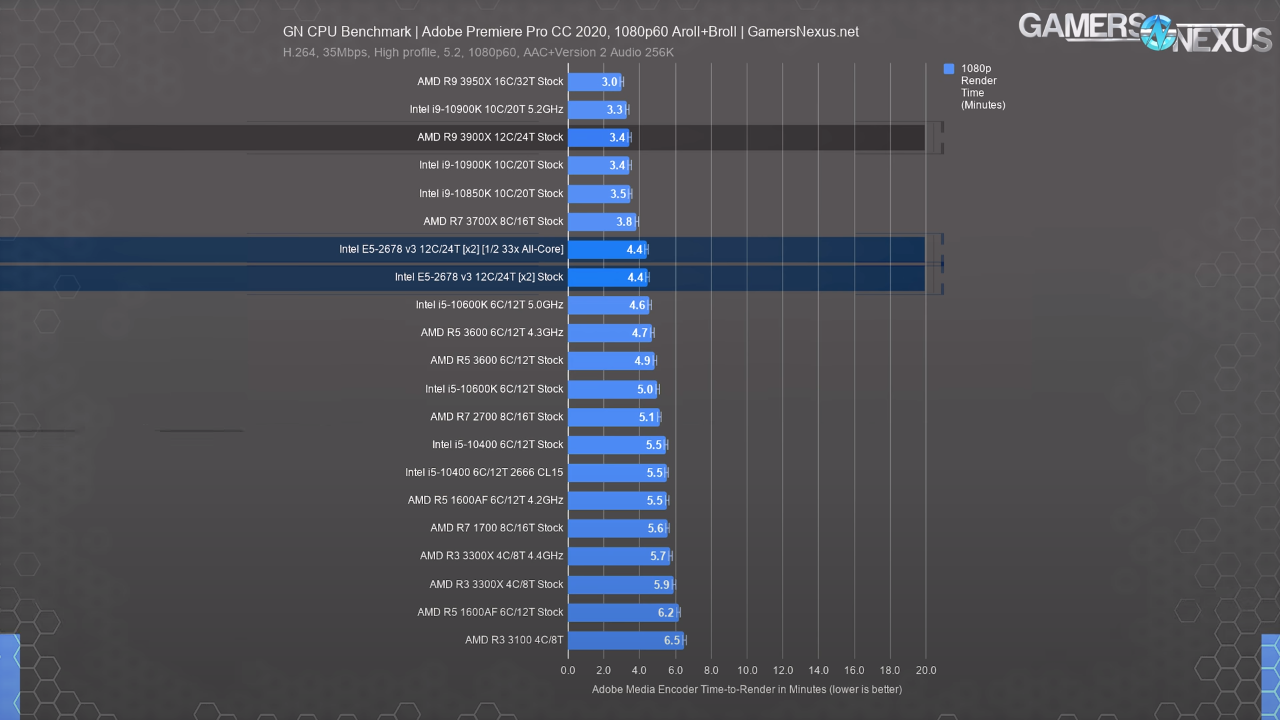Click the x-axis tick label 16.0
Screen dimensions: 1280x720
click(x=855, y=670)
